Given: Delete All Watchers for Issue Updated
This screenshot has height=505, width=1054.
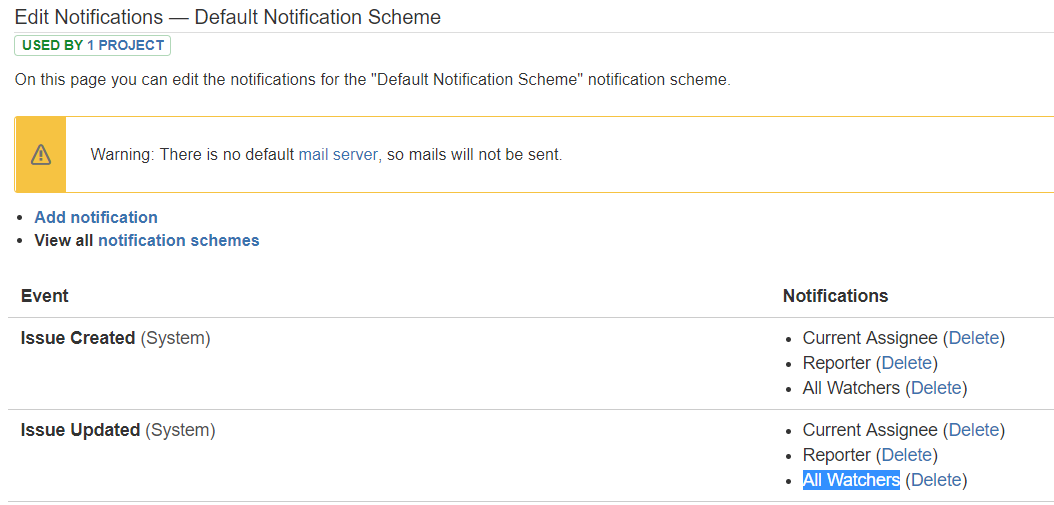Looking at the screenshot, I should (936, 480).
